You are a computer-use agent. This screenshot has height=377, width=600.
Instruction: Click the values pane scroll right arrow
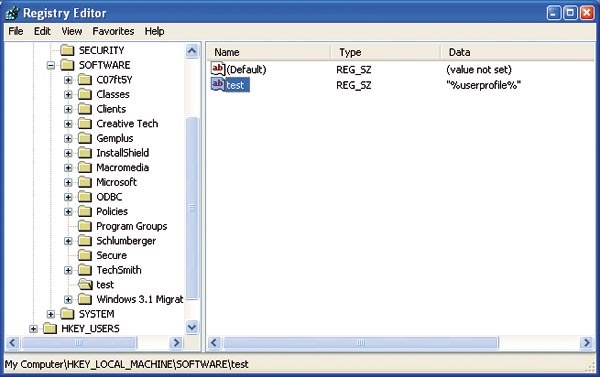(587, 343)
